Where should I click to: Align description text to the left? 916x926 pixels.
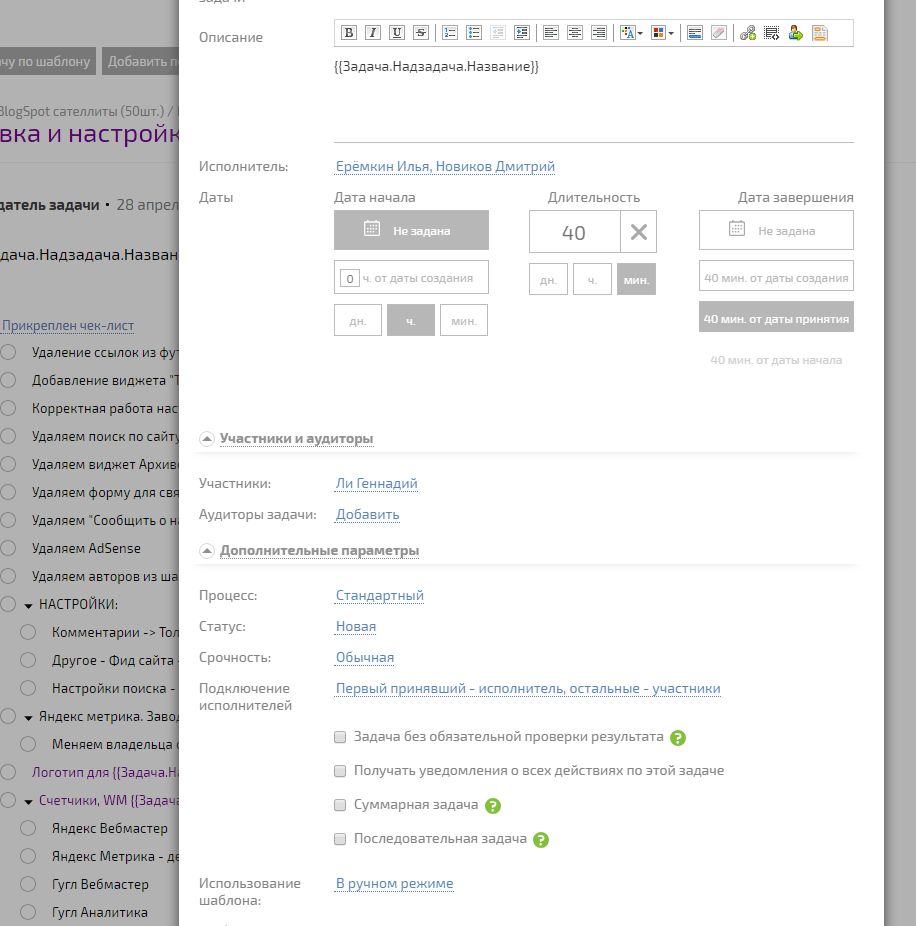(550, 33)
